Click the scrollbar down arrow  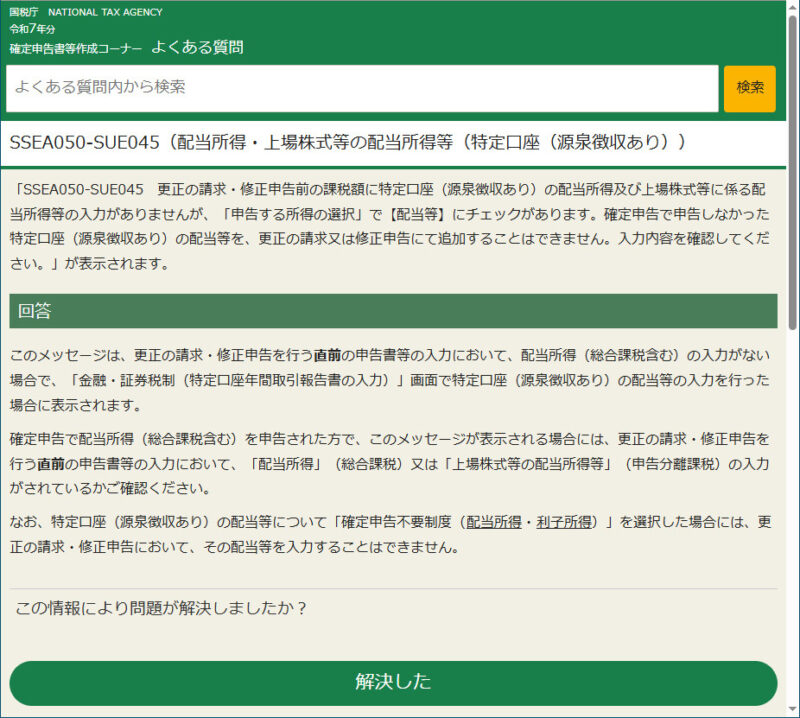793,710
